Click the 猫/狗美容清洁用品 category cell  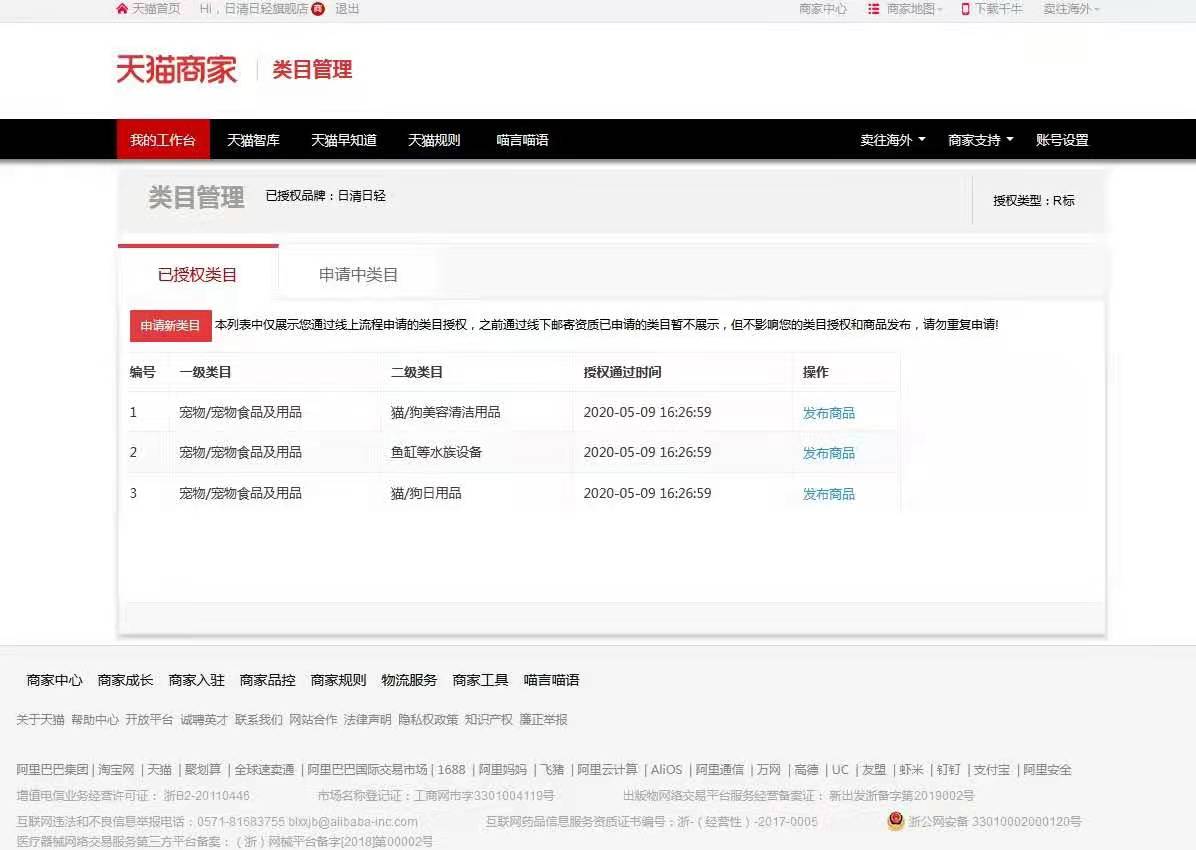pyautogui.click(x=445, y=412)
